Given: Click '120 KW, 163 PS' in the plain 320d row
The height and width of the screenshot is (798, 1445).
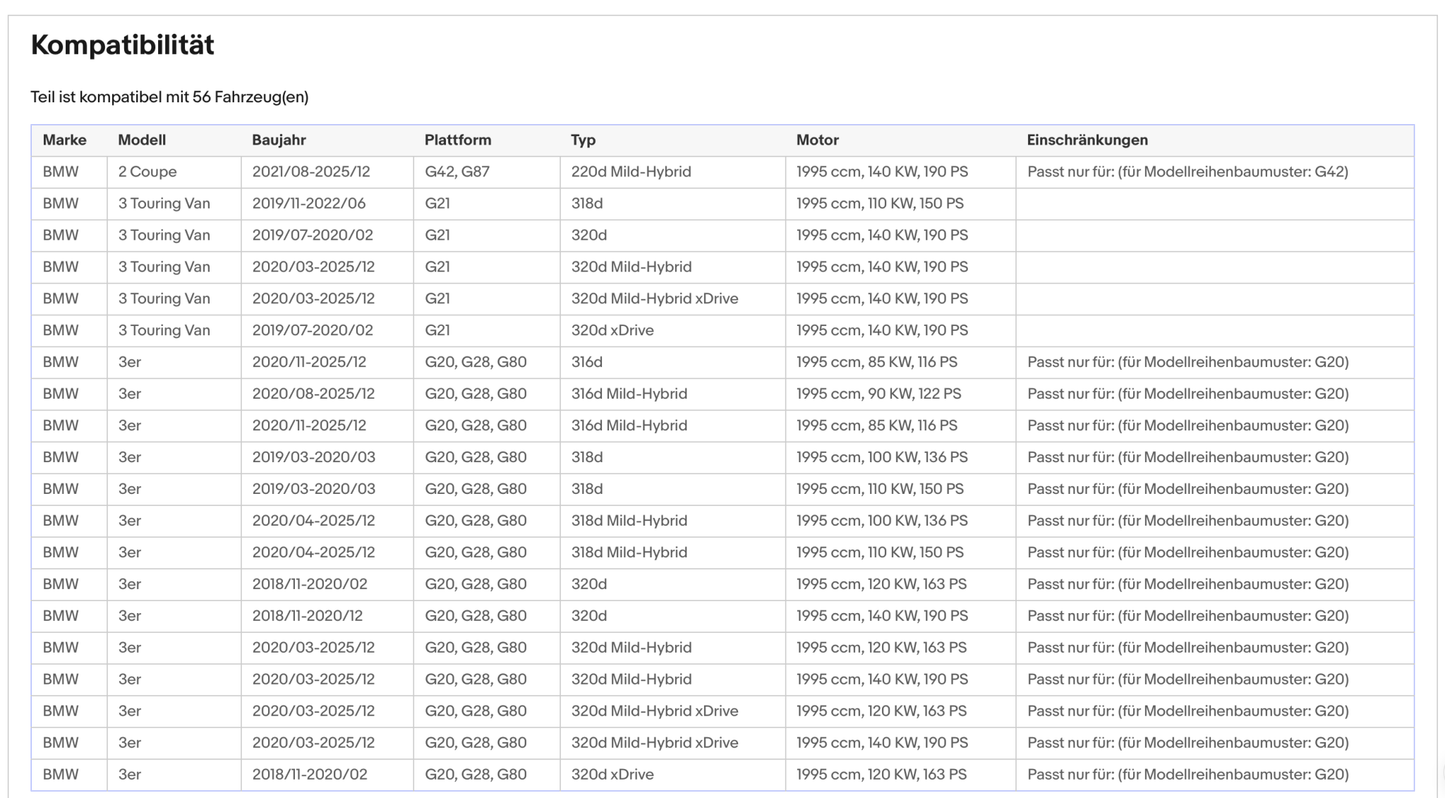Looking at the screenshot, I should click(x=917, y=584).
